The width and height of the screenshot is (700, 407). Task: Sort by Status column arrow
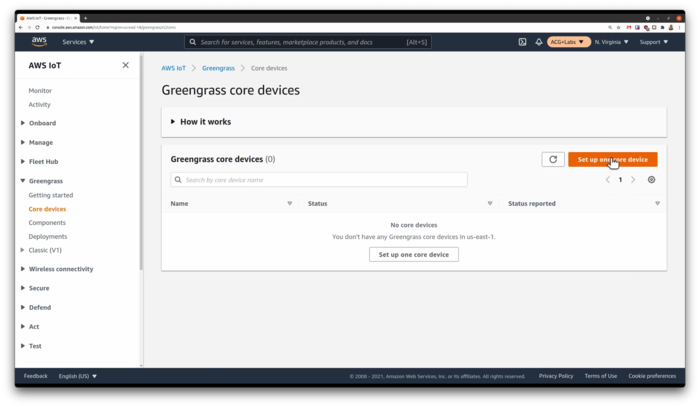[x=490, y=204]
